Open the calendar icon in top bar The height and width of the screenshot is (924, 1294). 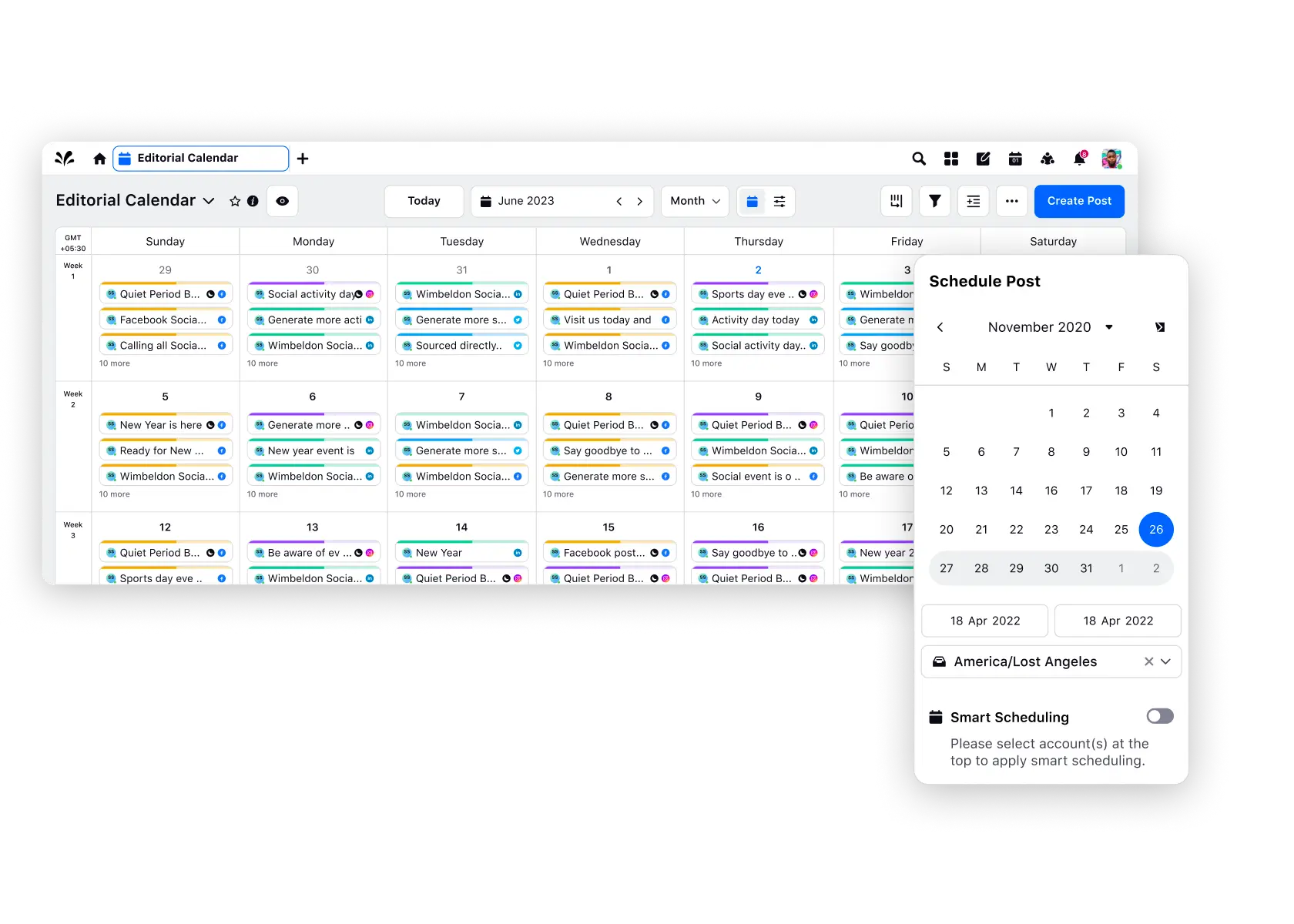click(x=1015, y=159)
